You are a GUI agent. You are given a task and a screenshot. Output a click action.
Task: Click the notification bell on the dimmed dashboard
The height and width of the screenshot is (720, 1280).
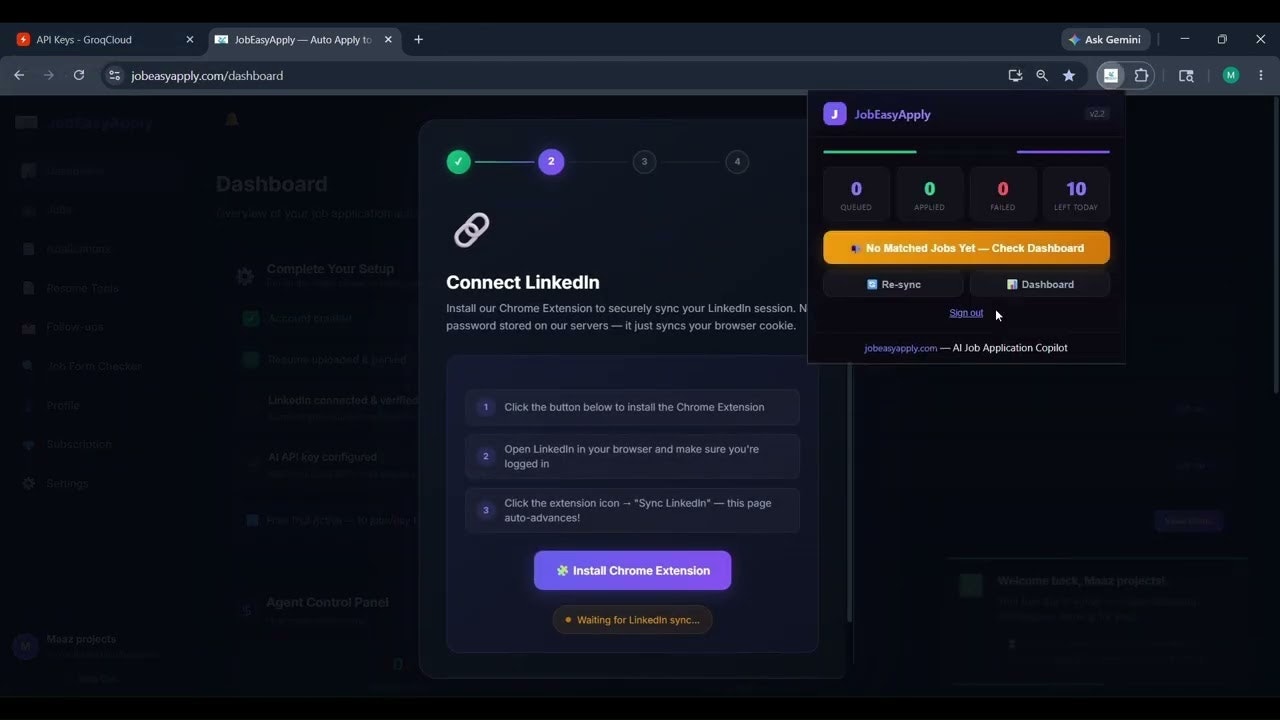point(231,120)
